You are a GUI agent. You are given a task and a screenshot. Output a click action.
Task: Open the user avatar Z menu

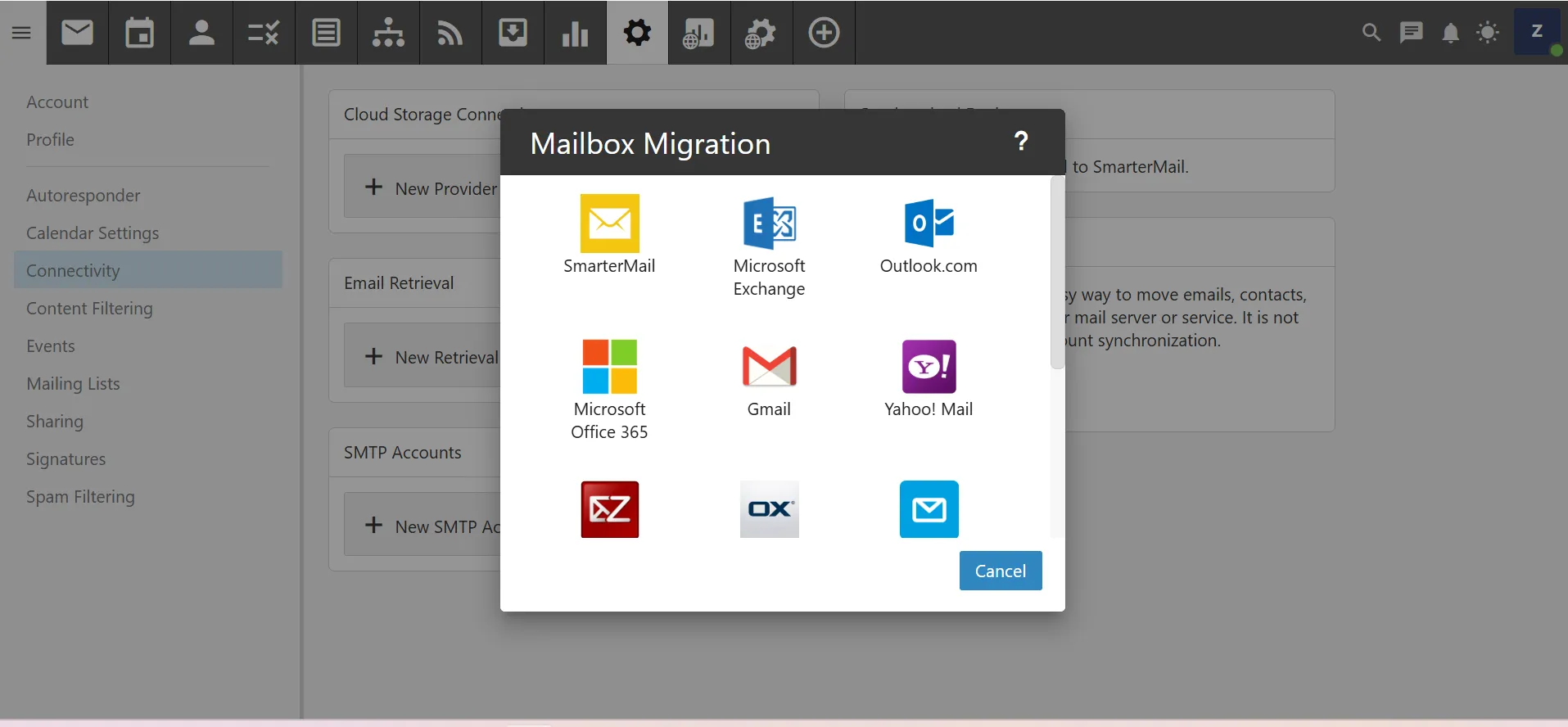point(1537,33)
